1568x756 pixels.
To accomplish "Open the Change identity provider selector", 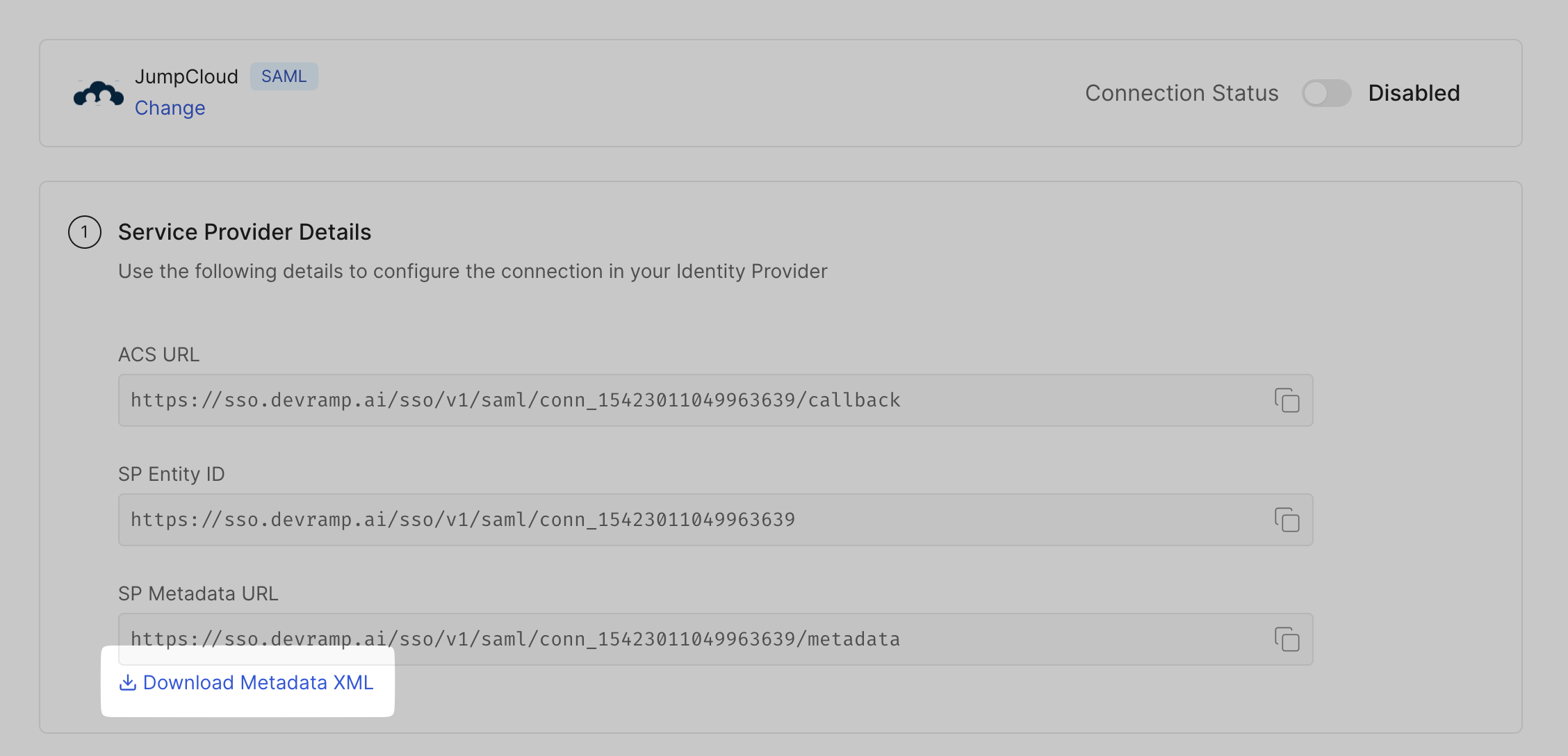I will click(x=170, y=108).
